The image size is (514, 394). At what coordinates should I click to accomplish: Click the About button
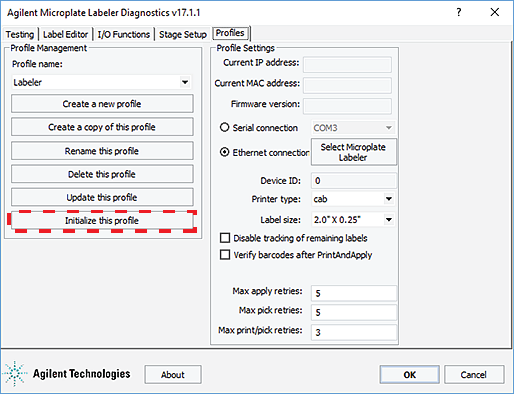click(x=173, y=375)
